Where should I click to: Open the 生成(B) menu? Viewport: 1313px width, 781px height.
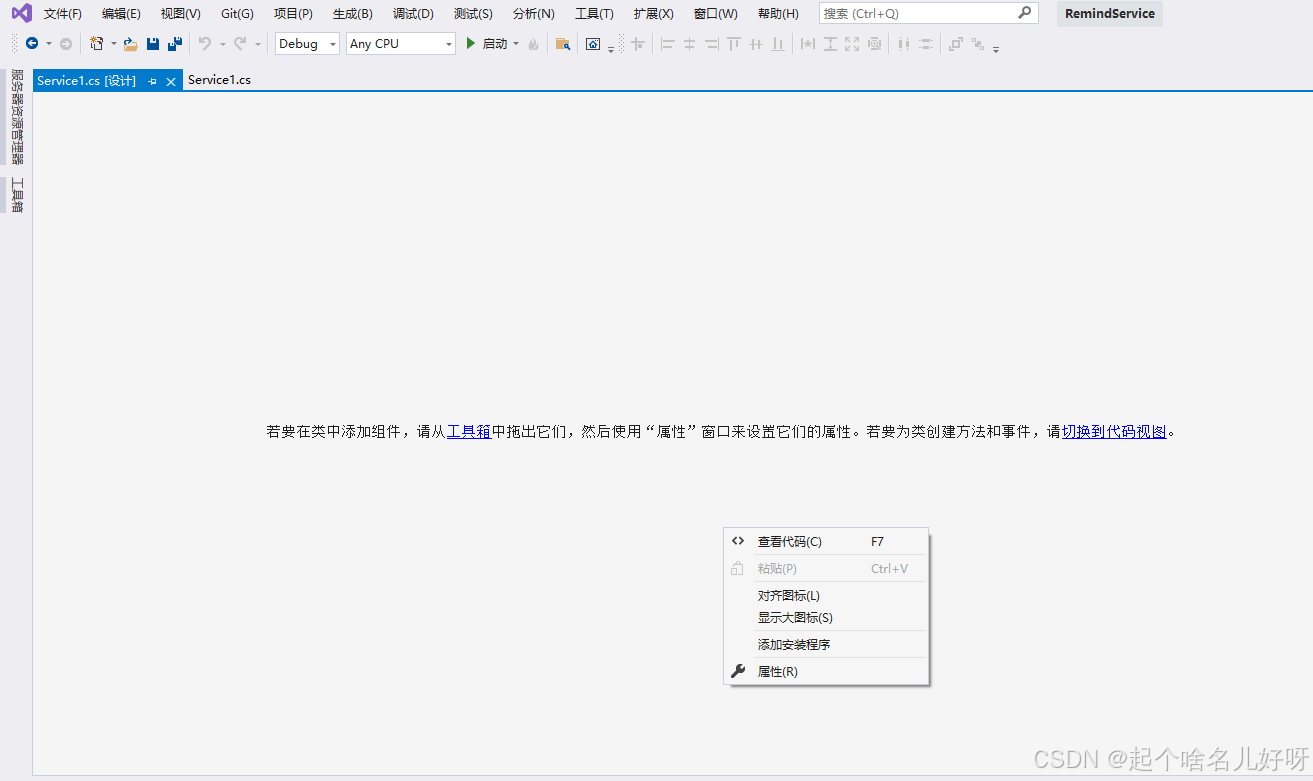pyautogui.click(x=352, y=14)
